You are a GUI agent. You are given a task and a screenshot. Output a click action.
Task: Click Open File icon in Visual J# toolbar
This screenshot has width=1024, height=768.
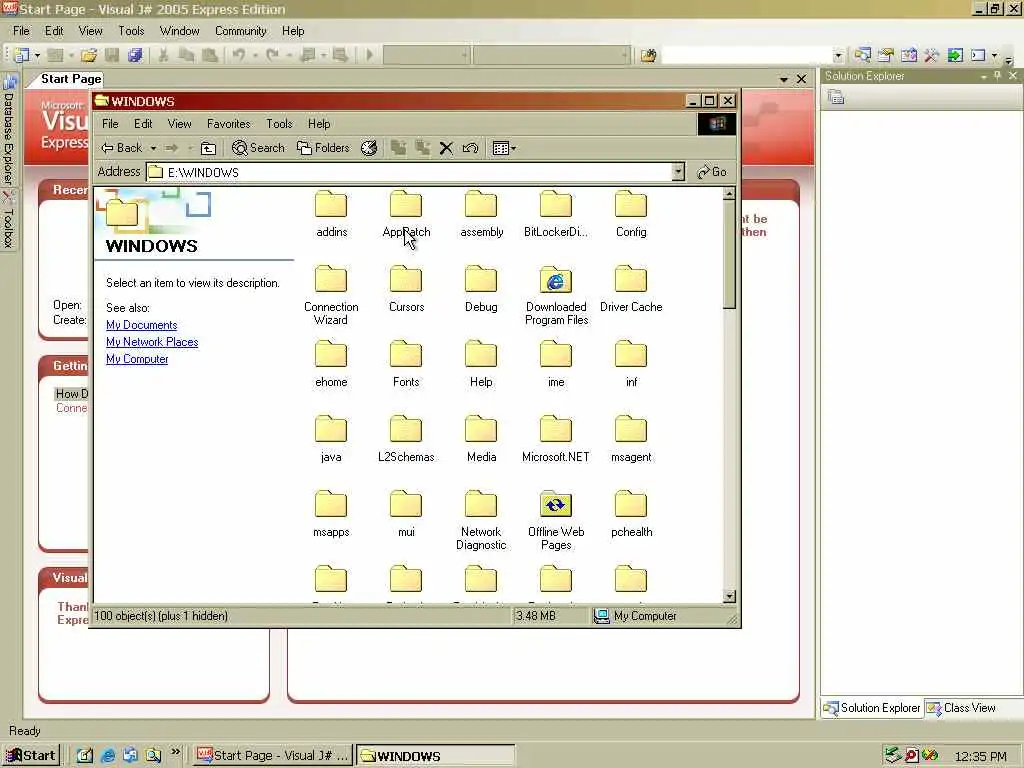[89, 56]
